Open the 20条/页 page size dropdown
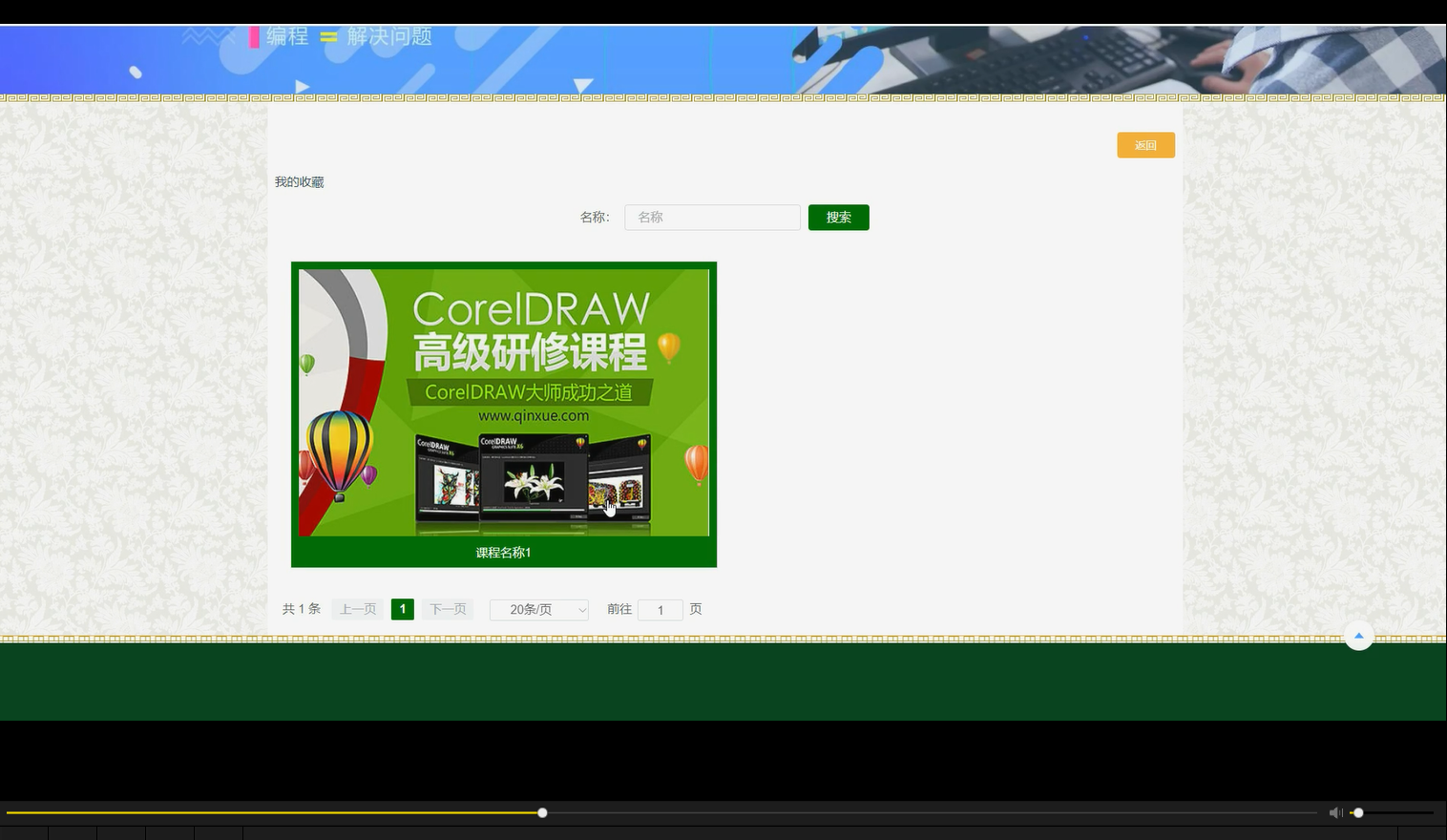Viewport: 1447px width, 840px height. click(x=539, y=609)
